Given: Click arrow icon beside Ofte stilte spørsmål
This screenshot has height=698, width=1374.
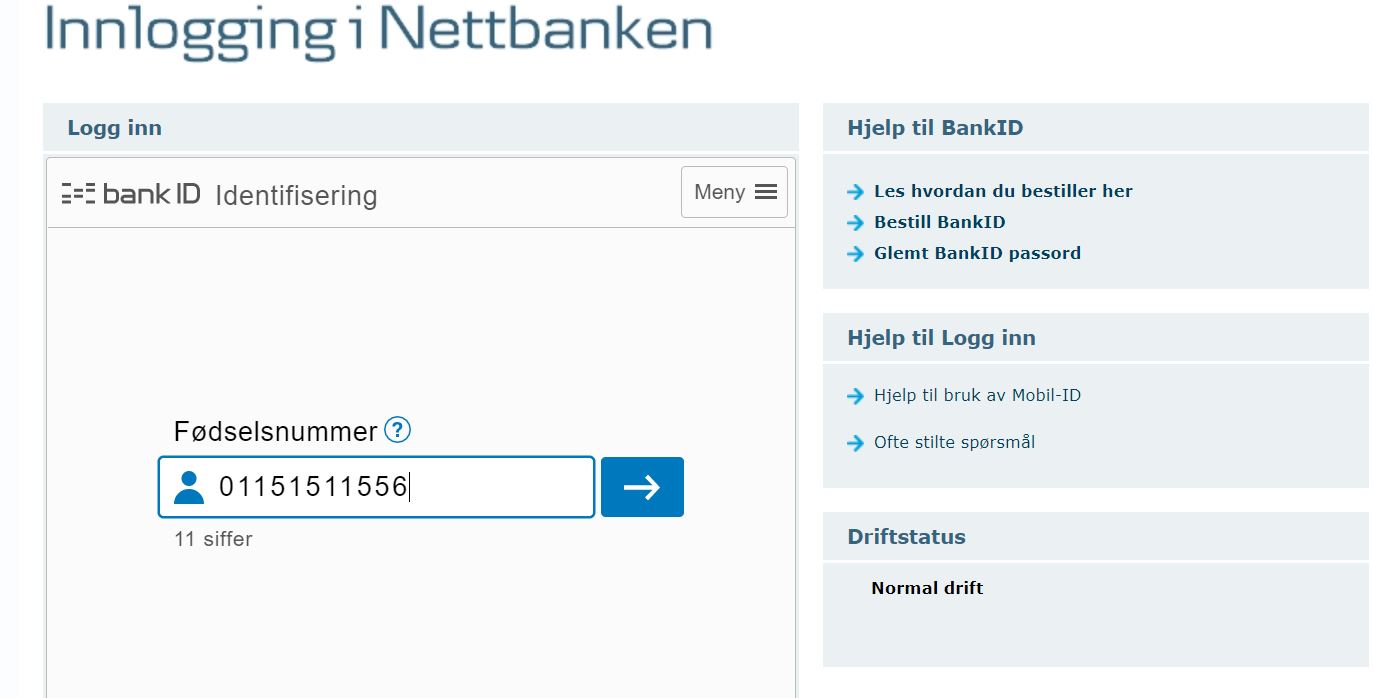Looking at the screenshot, I should click(x=855, y=443).
